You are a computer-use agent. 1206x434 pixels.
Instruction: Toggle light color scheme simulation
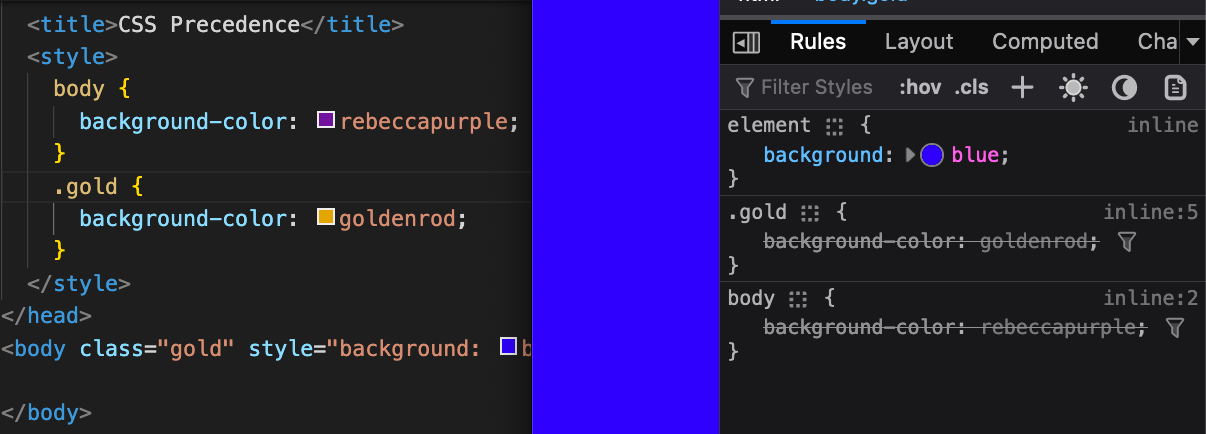click(1073, 88)
